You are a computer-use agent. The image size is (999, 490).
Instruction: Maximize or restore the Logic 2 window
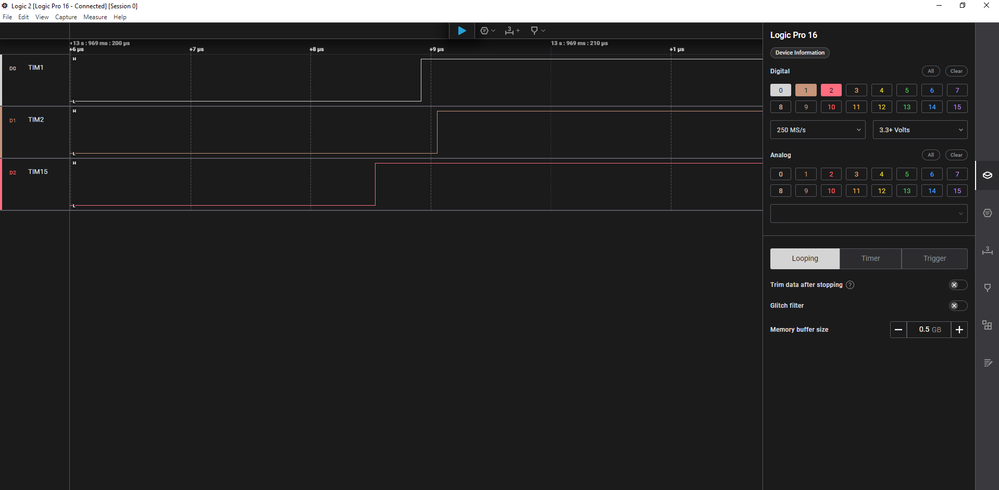963,5
